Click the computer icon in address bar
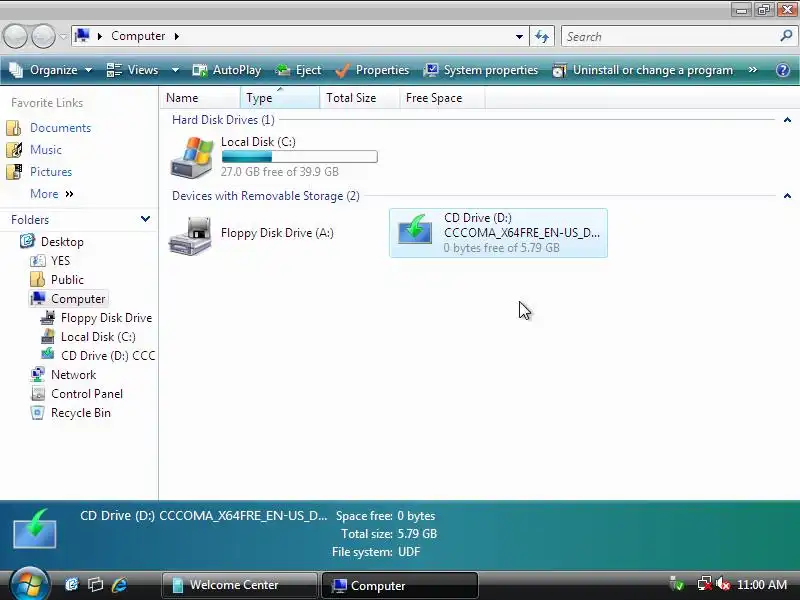Image resolution: width=800 pixels, height=600 pixels. (82, 36)
